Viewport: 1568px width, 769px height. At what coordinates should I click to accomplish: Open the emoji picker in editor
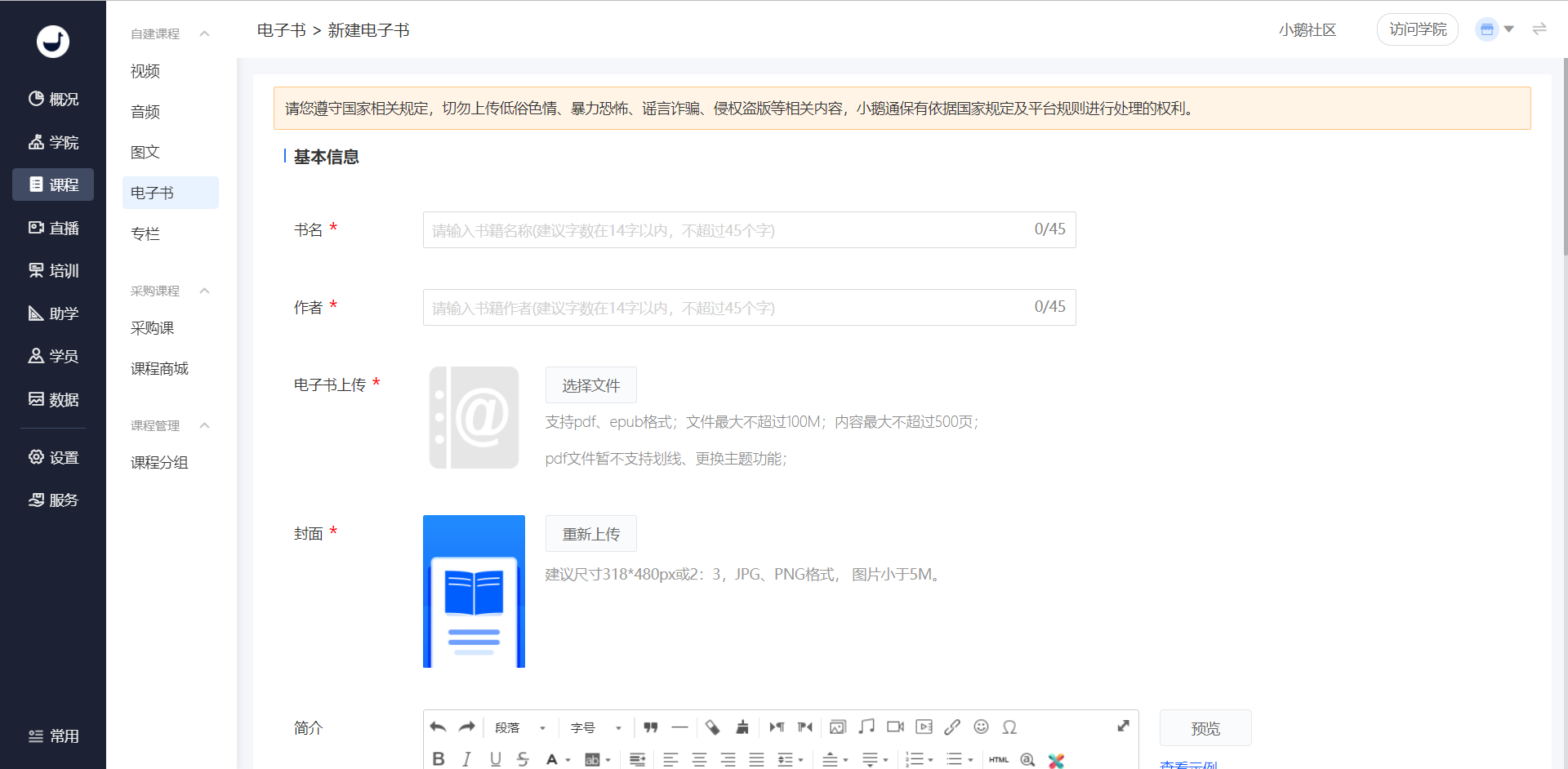(x=981, y=727)
